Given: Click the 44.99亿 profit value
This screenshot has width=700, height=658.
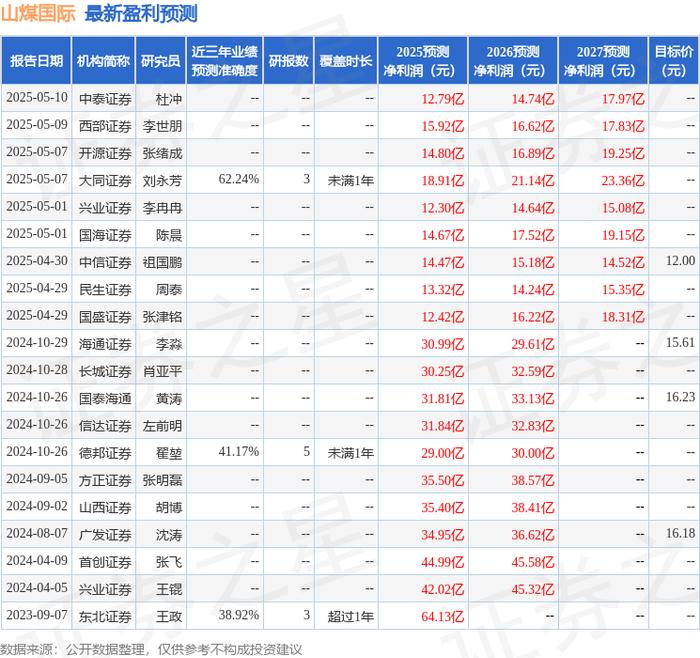Looking at the screenshot, I should coord(442,562).
